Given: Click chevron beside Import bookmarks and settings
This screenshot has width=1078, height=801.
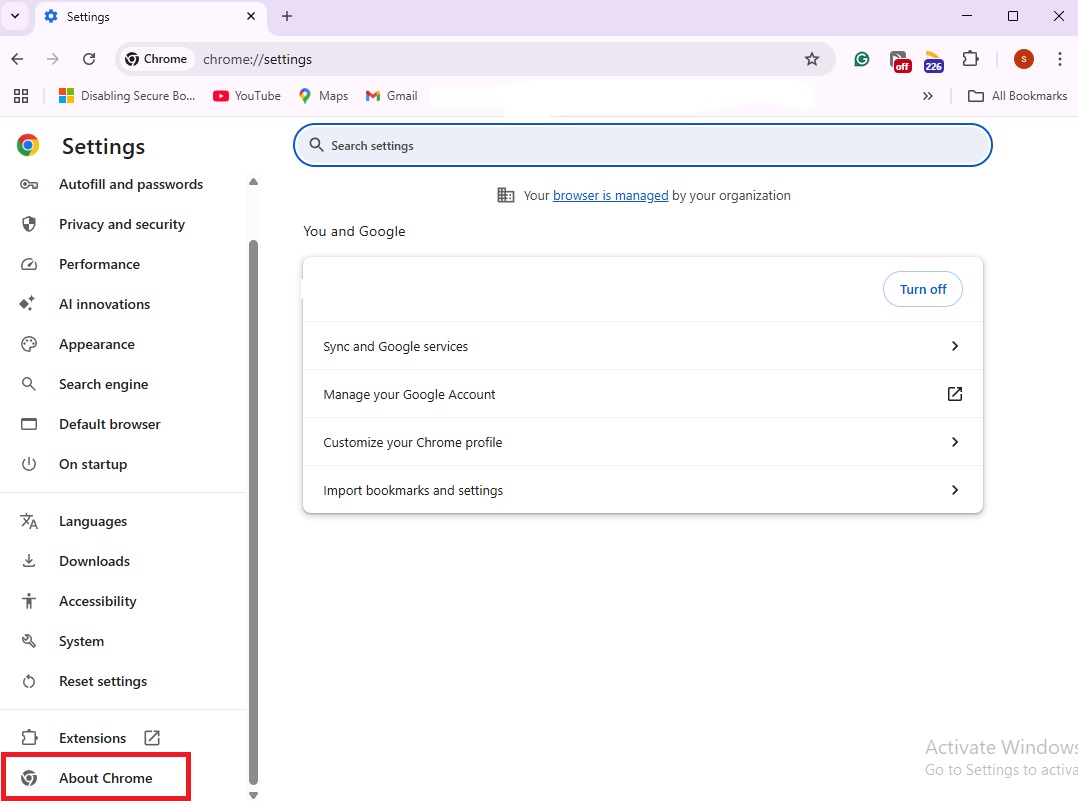Looking at the screenshot, I should [x=954, y=490].
